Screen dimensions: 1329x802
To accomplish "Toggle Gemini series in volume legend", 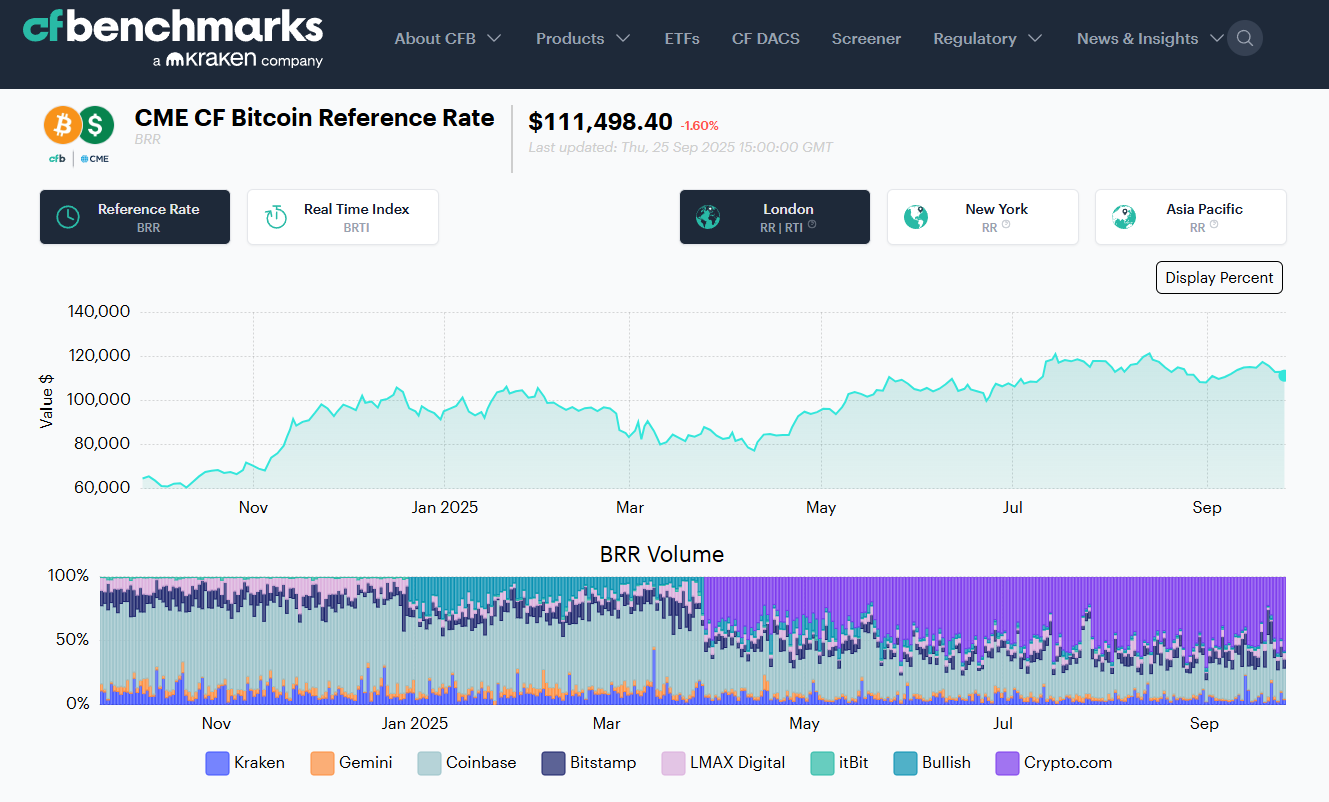I will [x=351, y=763].
